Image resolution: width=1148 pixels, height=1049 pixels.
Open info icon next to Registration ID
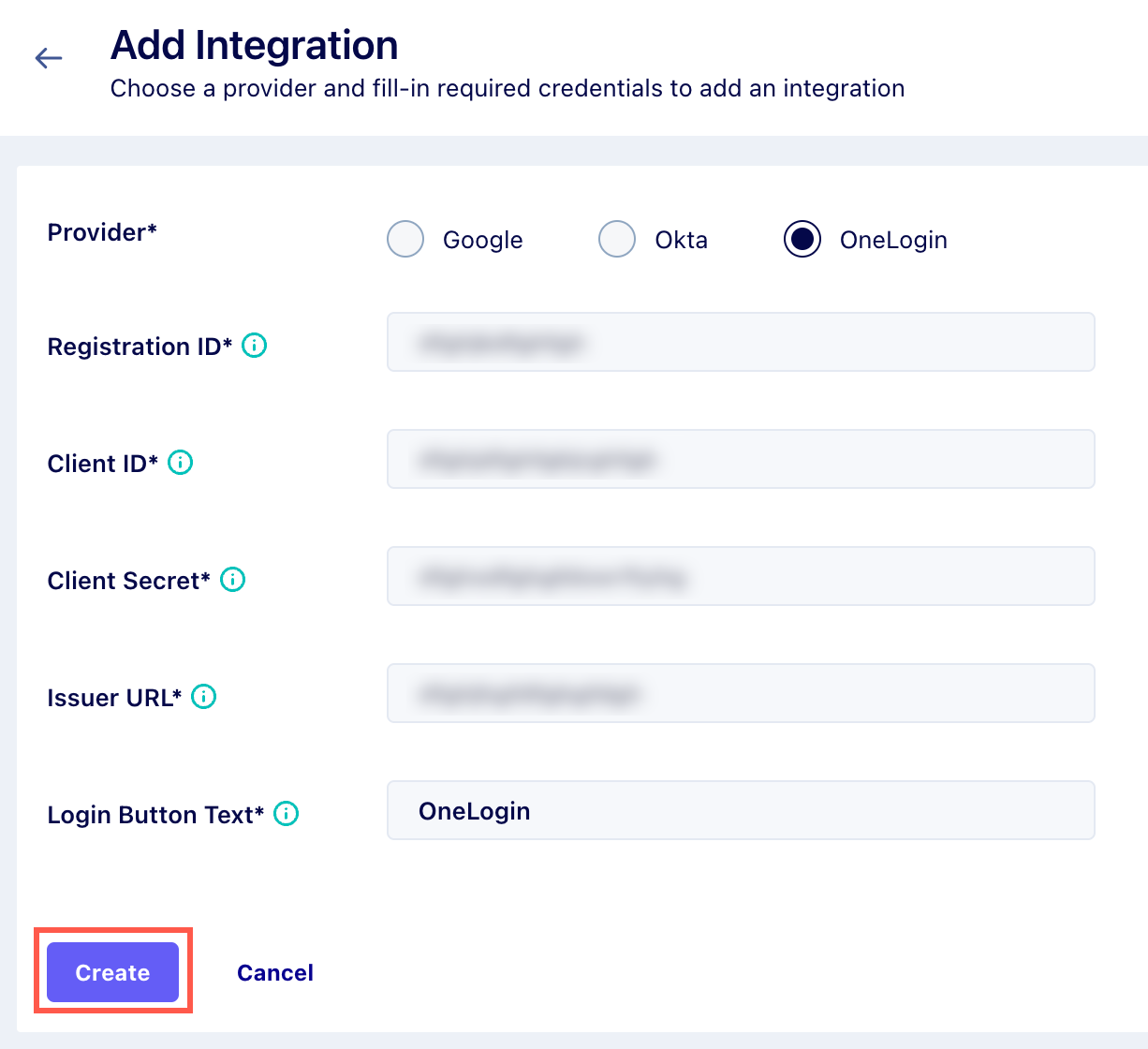coord(255,346)
